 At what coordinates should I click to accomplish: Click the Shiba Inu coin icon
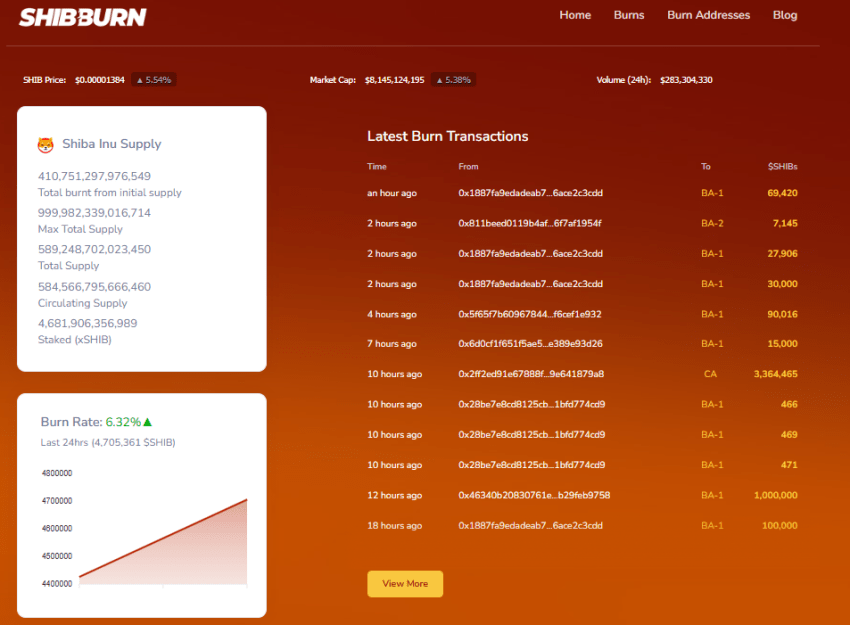tap(46, 145)
